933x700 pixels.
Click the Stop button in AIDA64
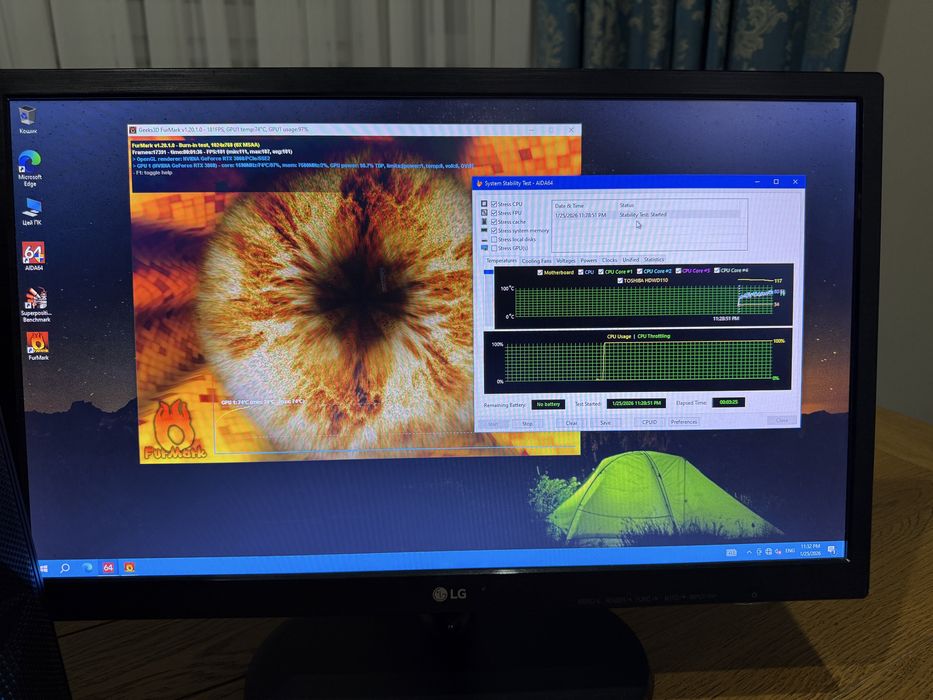click(x=527, y=424)
